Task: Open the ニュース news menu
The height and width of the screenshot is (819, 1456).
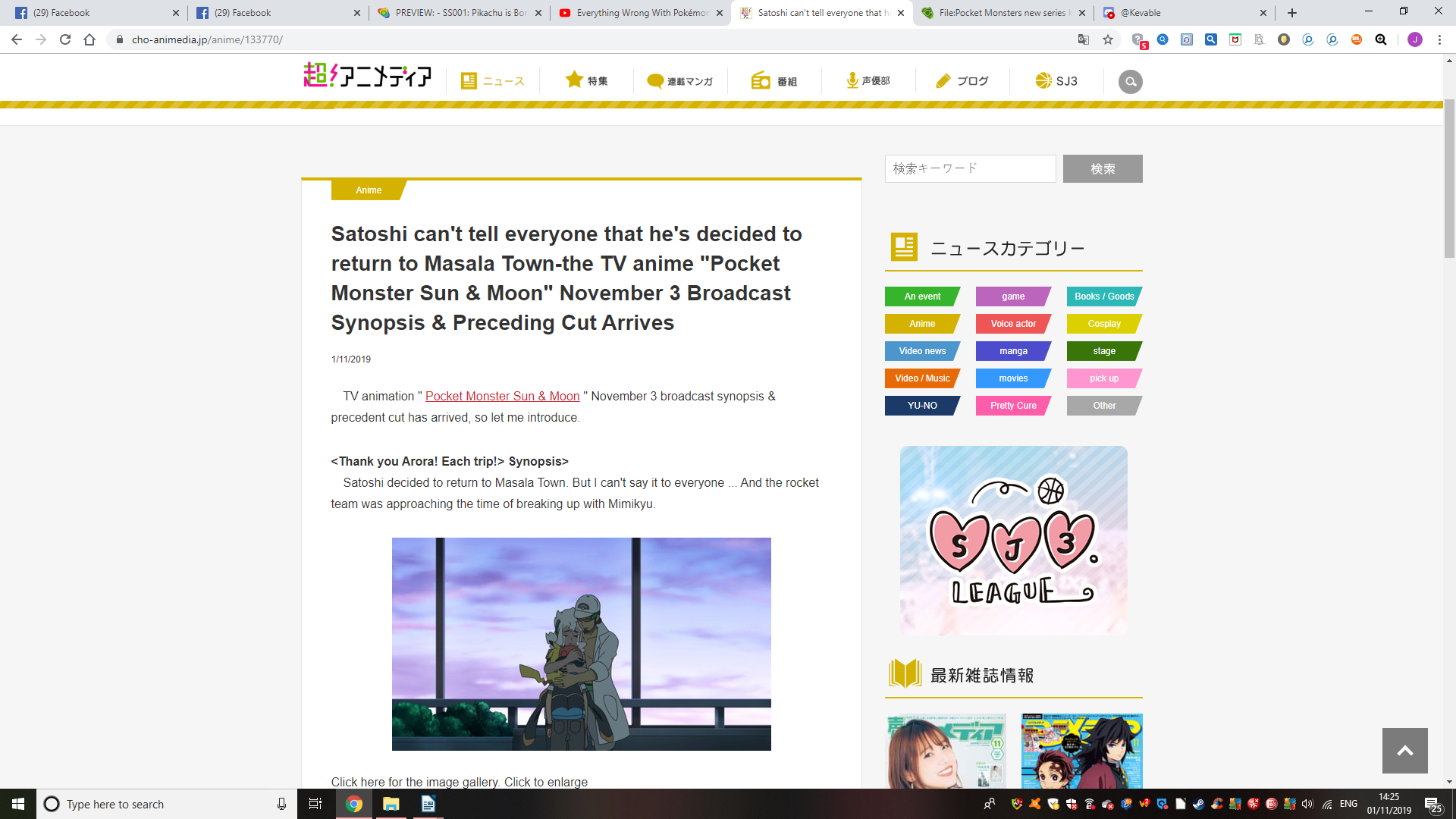Action: (492, 81)
